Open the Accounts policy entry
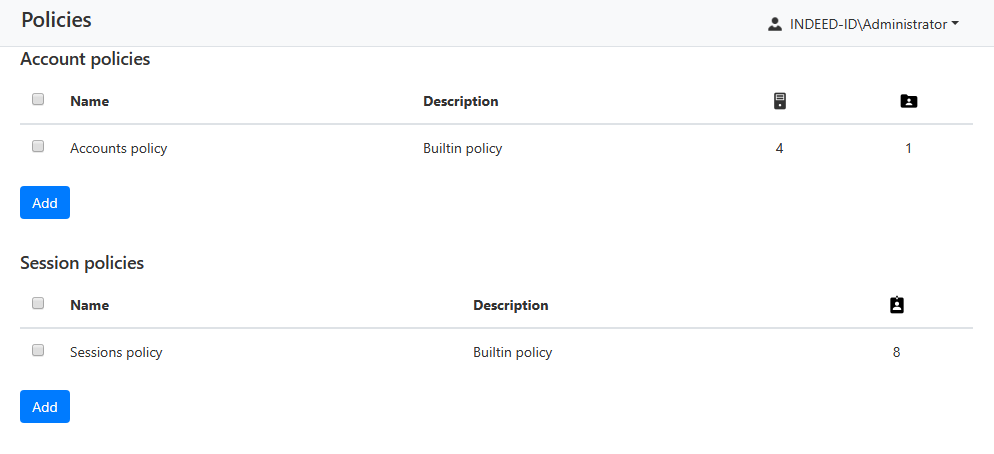Screen dimensions: 994x454 pos(118,148)
